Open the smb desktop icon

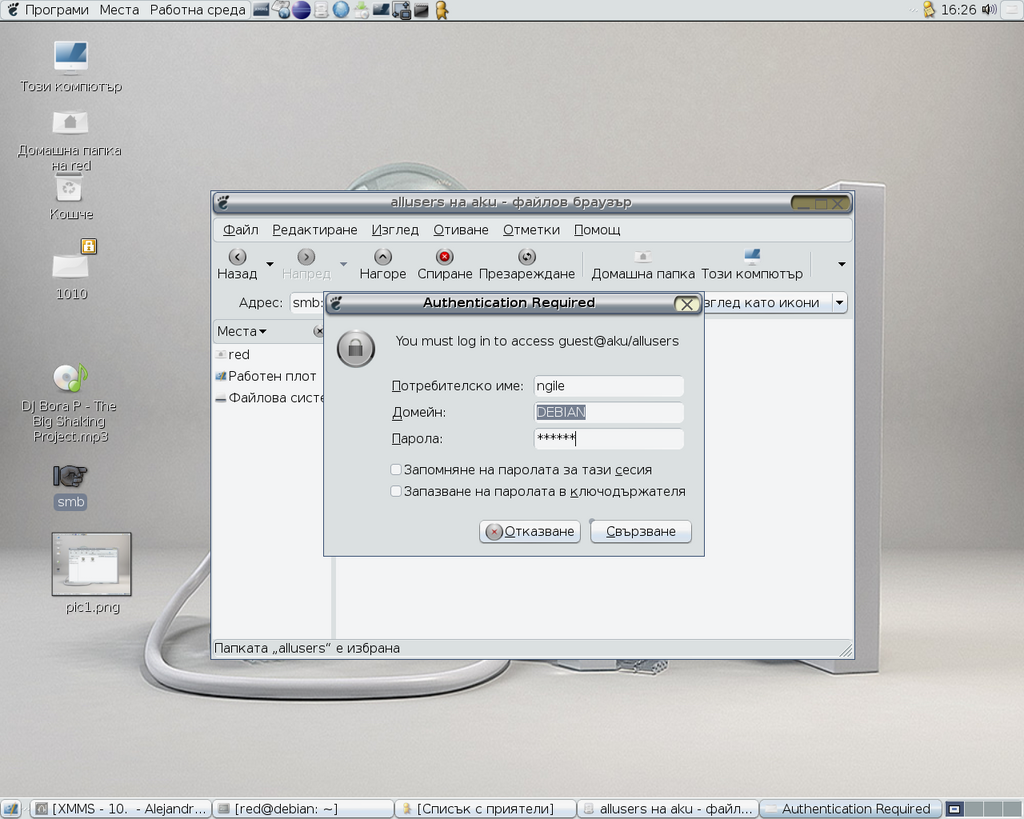[x=70, y=477]
